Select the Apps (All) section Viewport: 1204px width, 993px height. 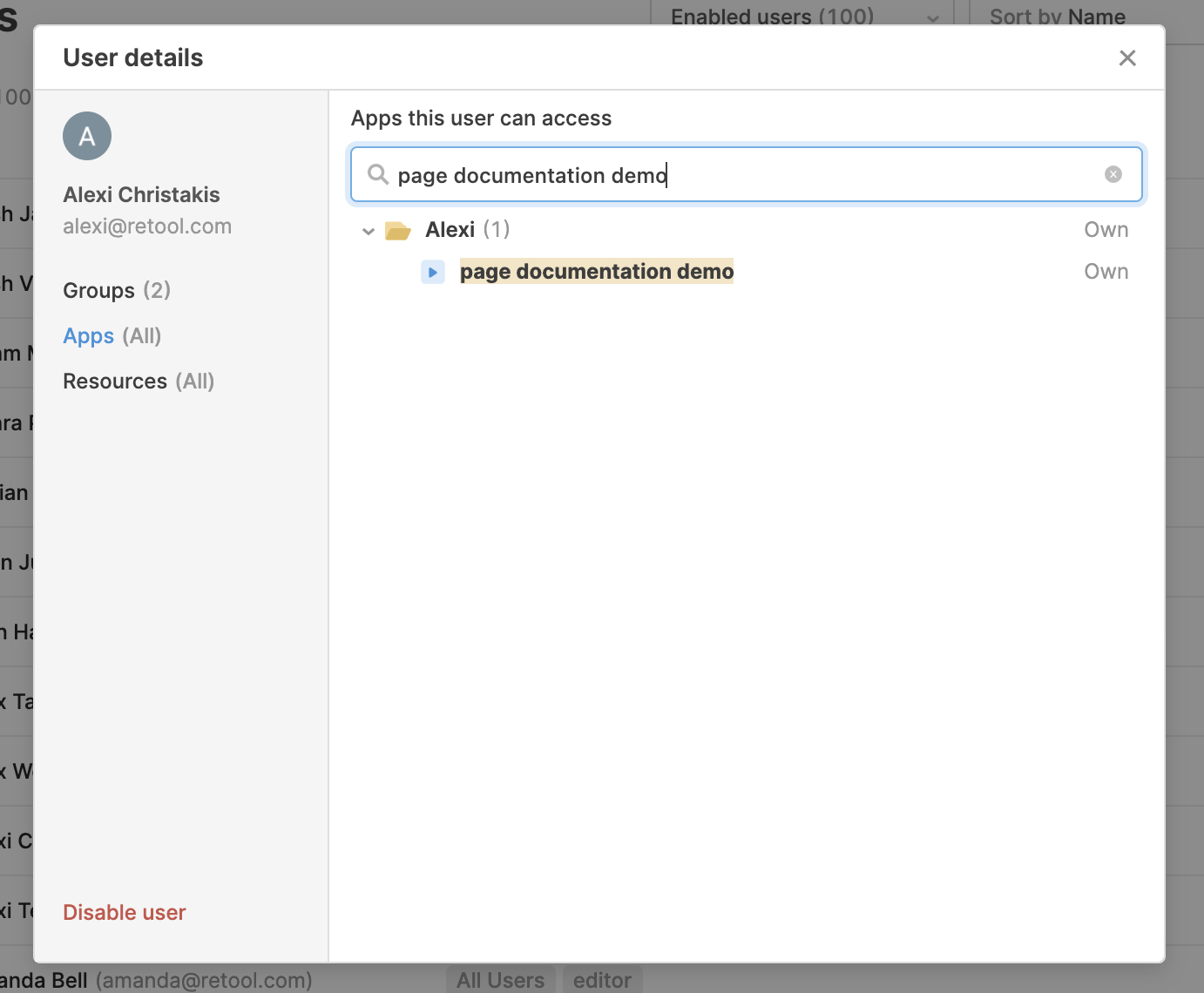112,336
